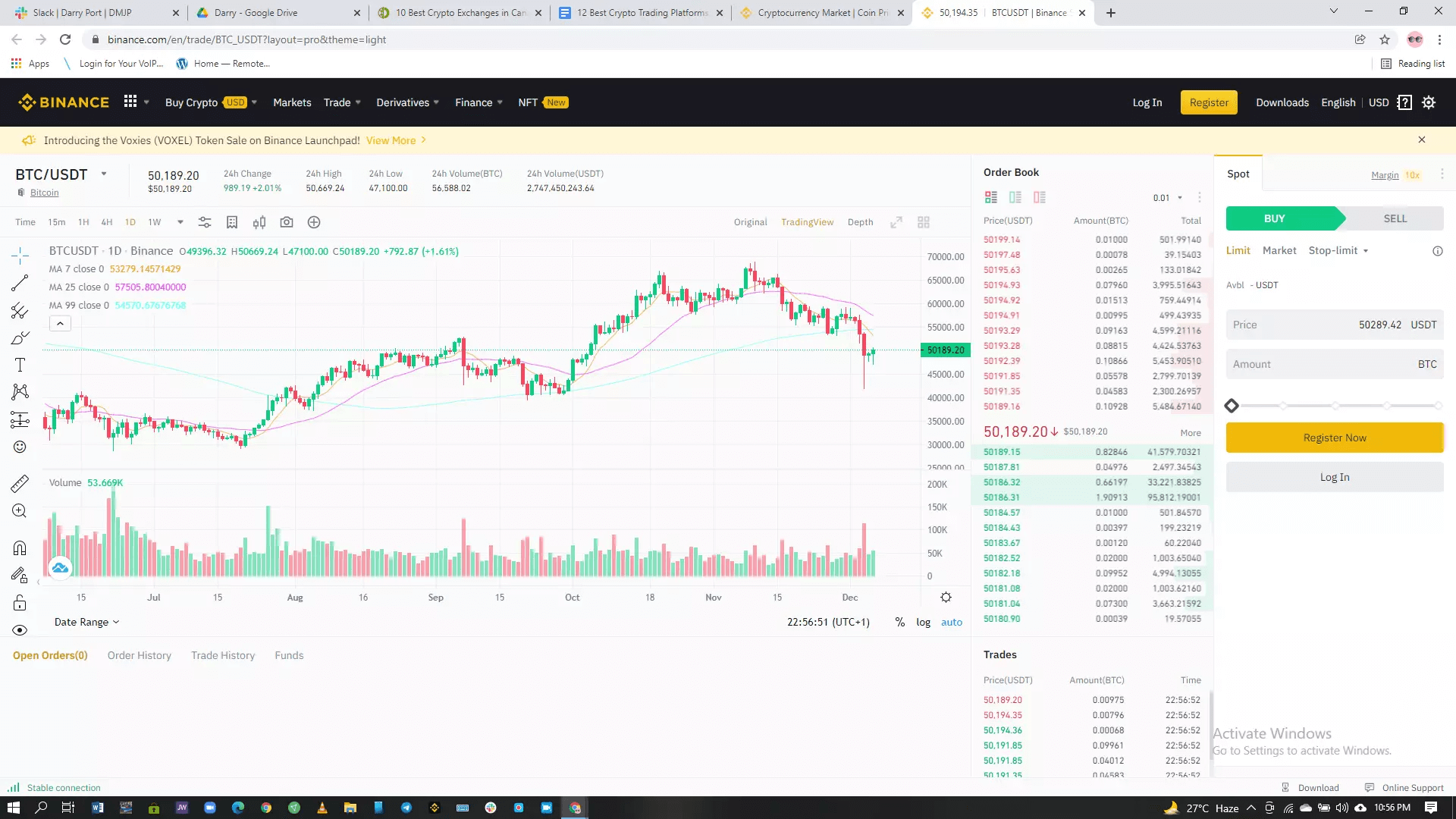Select the brush drawing tool
The height and width of the screenshot is (819, 1456).
(20, 337)
